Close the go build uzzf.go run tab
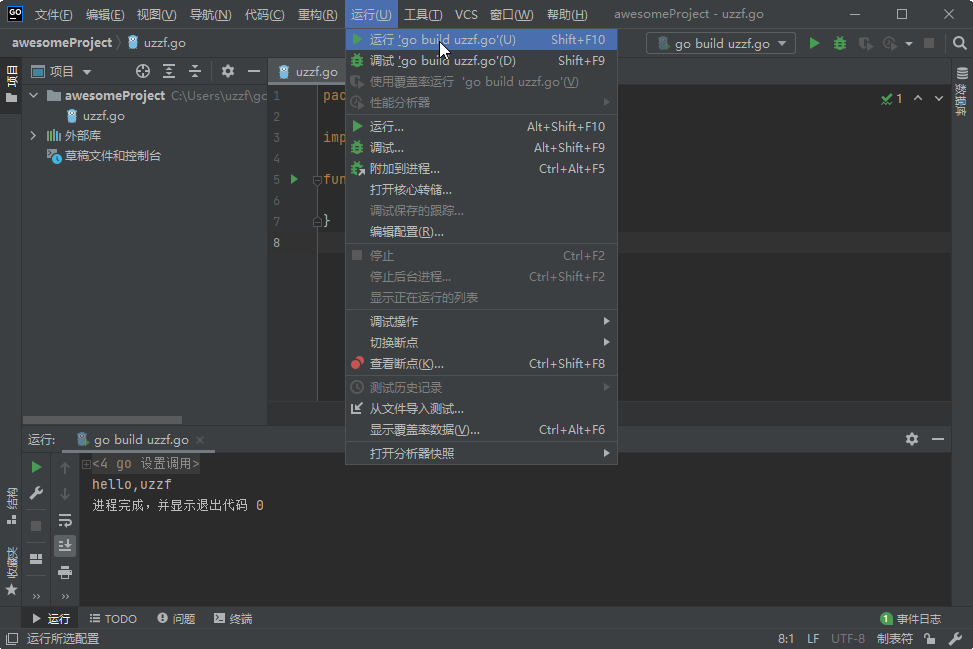The height and width of the screenshot is (649, 973). click(x=200, y=440)
